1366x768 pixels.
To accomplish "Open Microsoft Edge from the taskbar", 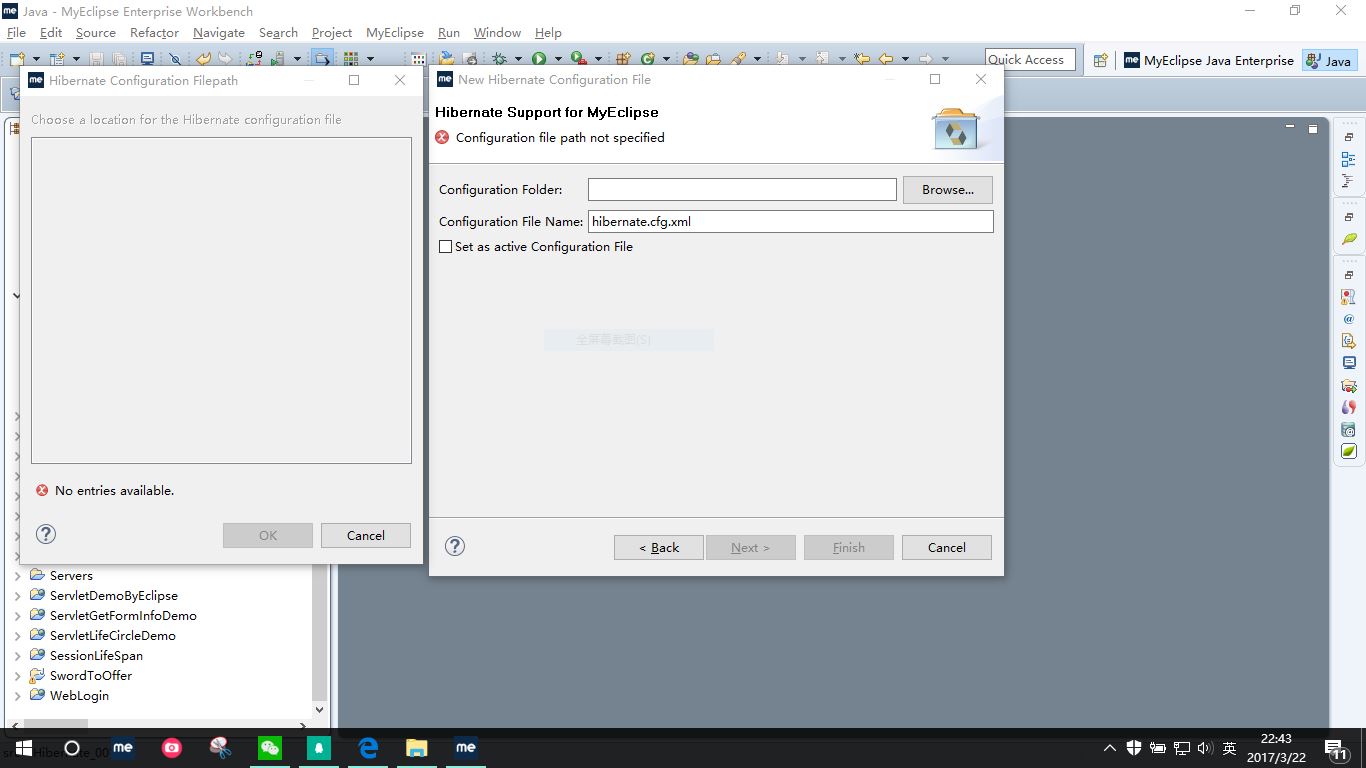I will [x=368, y=748].
